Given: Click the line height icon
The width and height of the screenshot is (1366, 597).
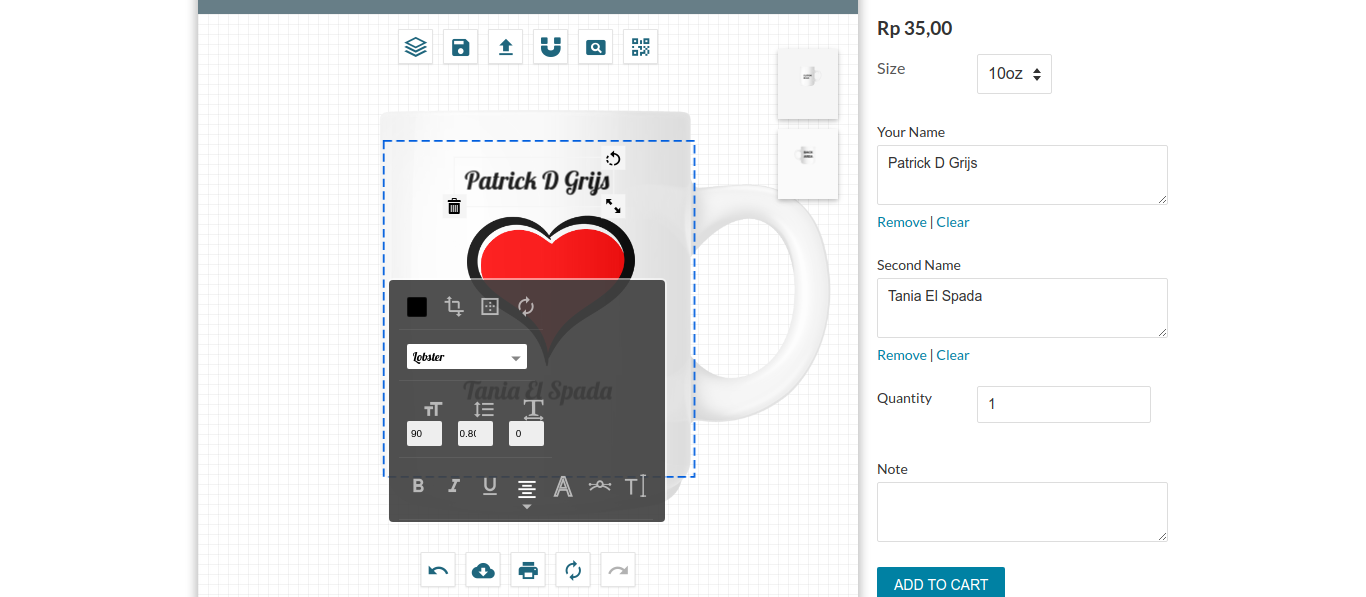Looking at the screenshot, I should [x=484, y=409].
